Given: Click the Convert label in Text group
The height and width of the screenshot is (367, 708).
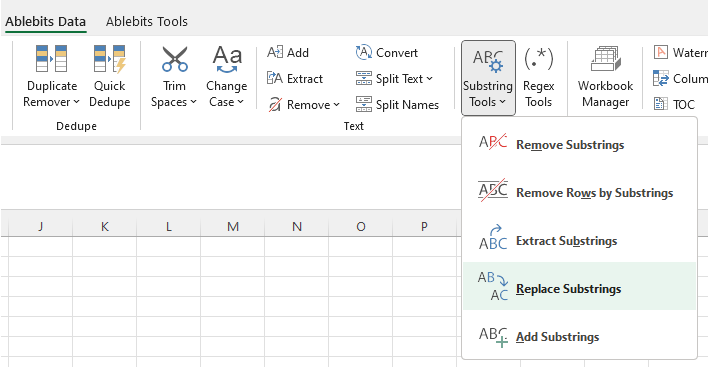Looking at the screenshot, I should coord(397,53).
